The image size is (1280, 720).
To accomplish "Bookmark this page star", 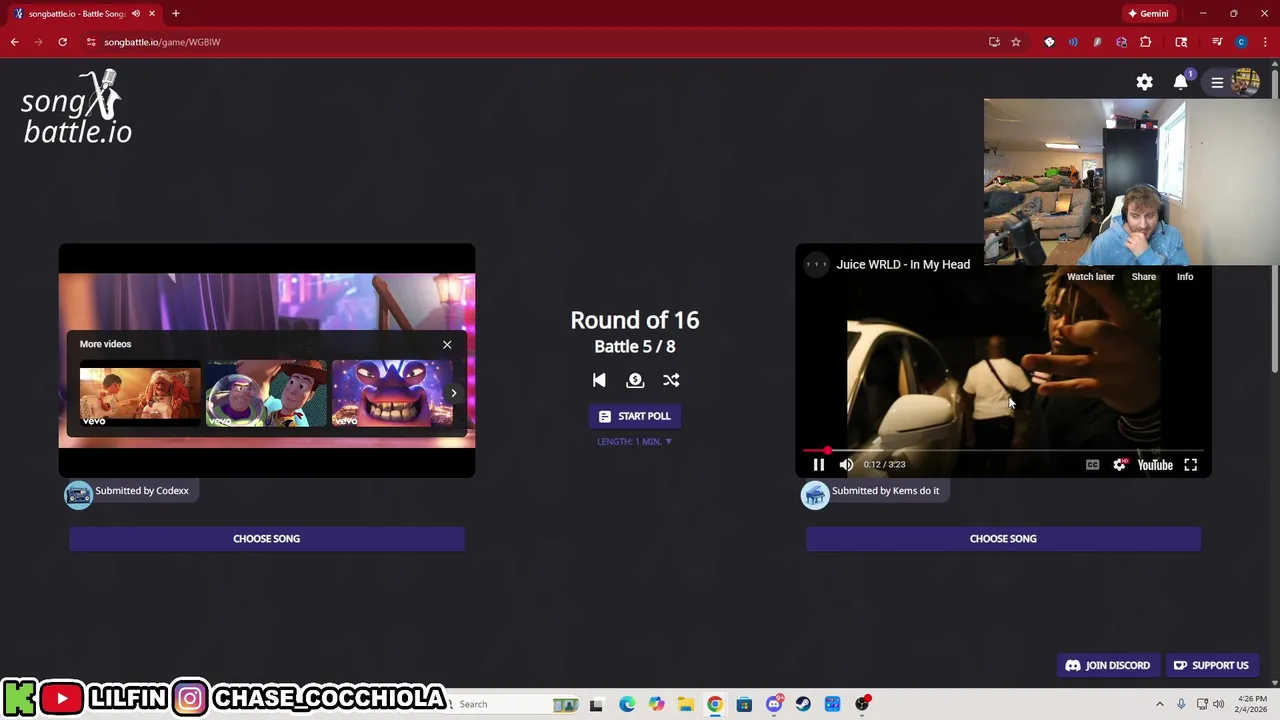I will point(1016,42).
